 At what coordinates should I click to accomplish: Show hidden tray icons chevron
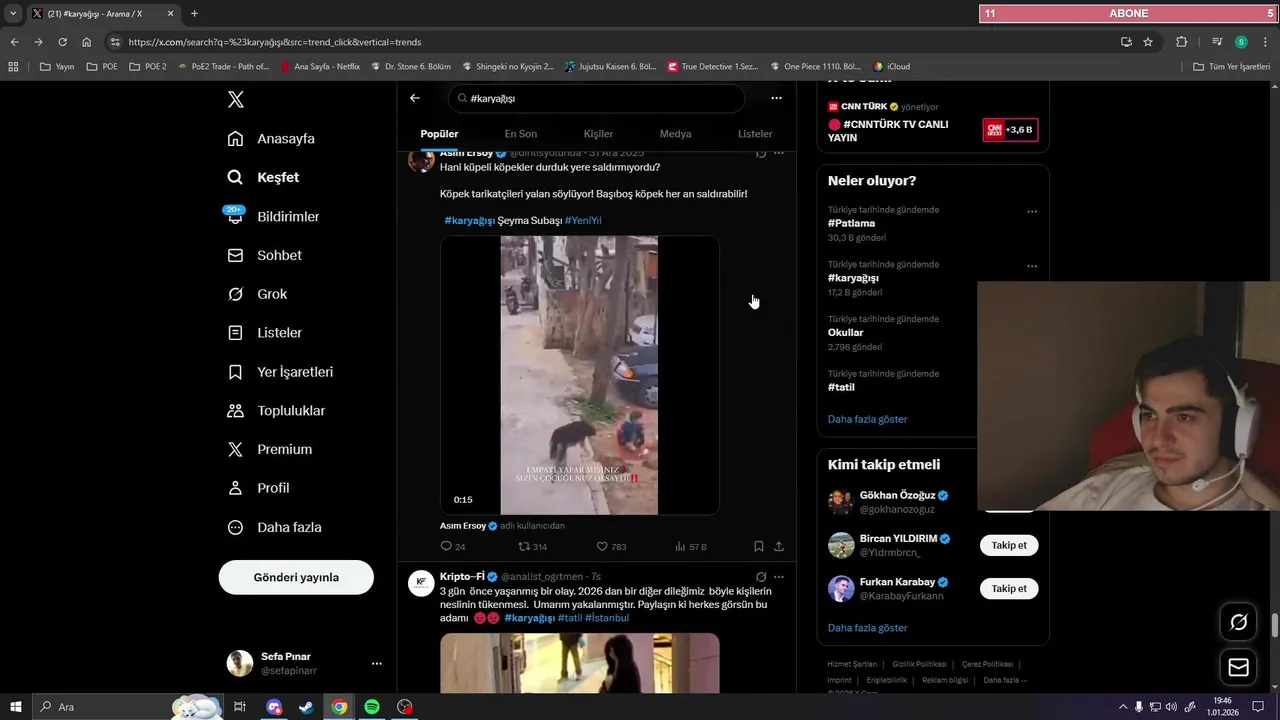click(1122, 707)
